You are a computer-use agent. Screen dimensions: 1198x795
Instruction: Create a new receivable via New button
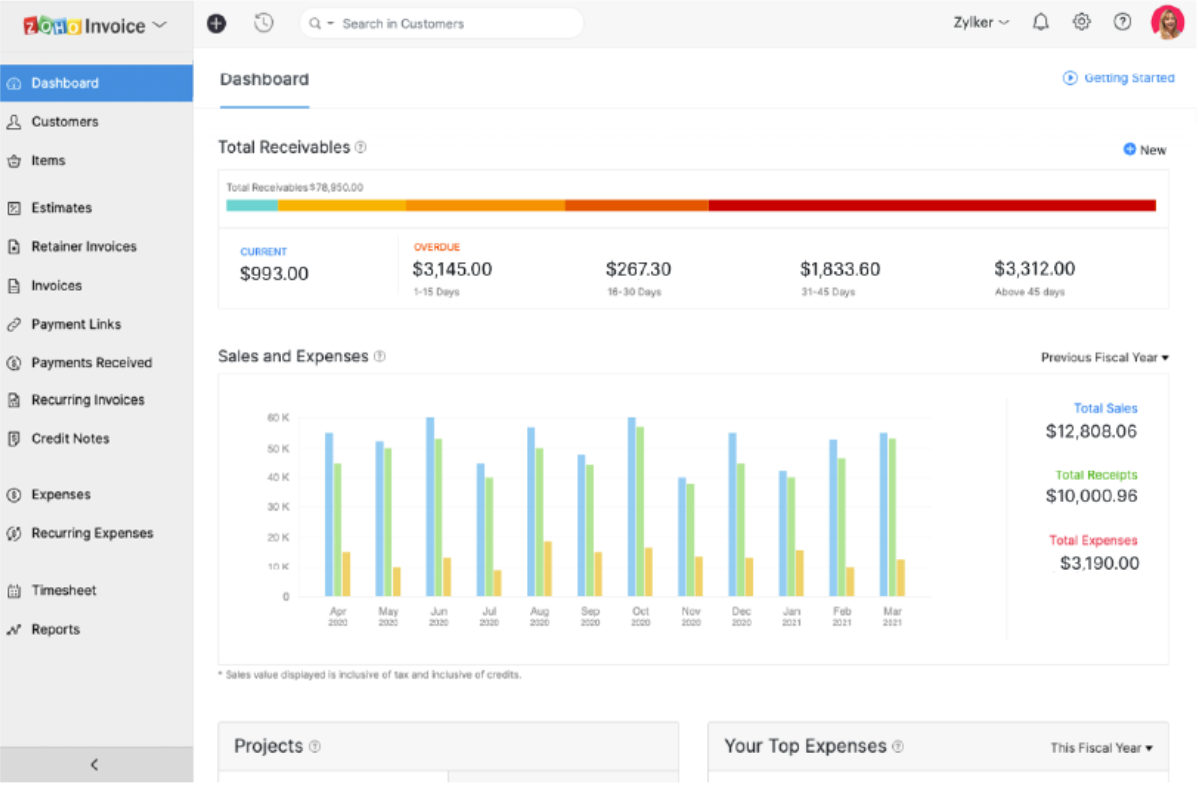click(x=1143, y=149)
